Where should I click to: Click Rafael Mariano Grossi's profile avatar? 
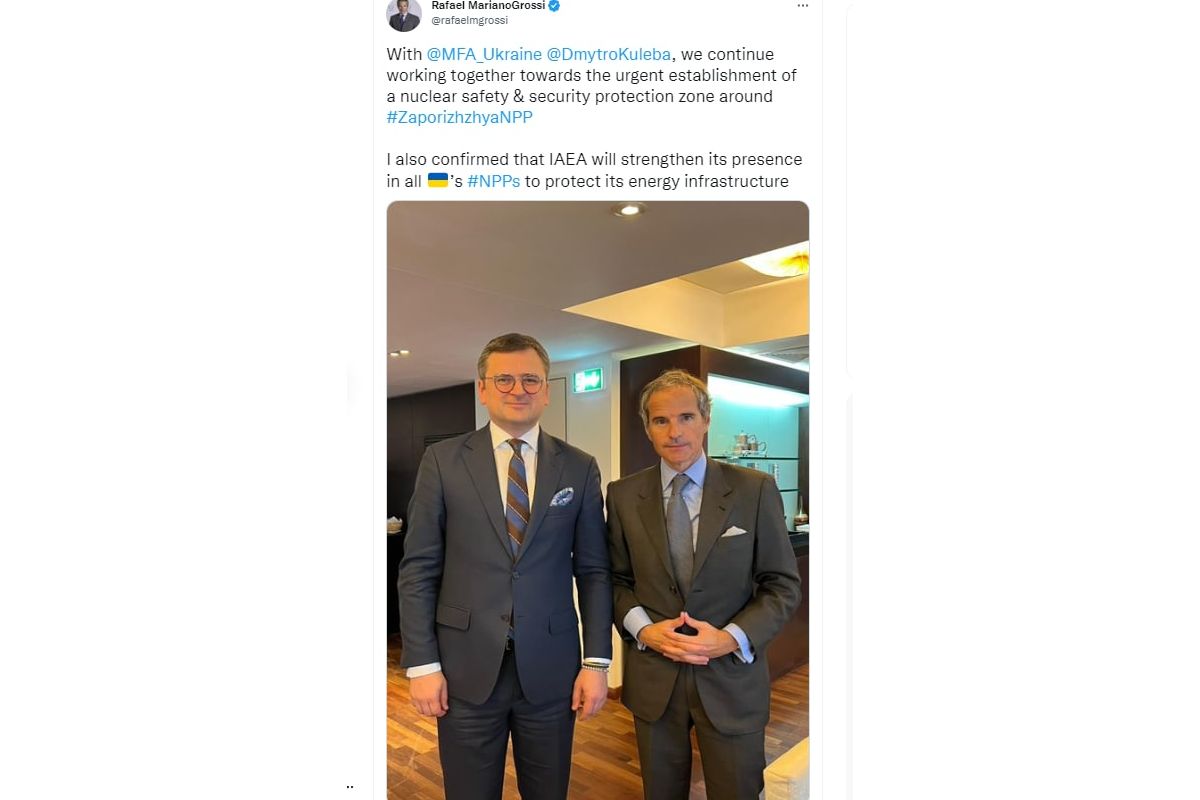(x=404, y=15)
